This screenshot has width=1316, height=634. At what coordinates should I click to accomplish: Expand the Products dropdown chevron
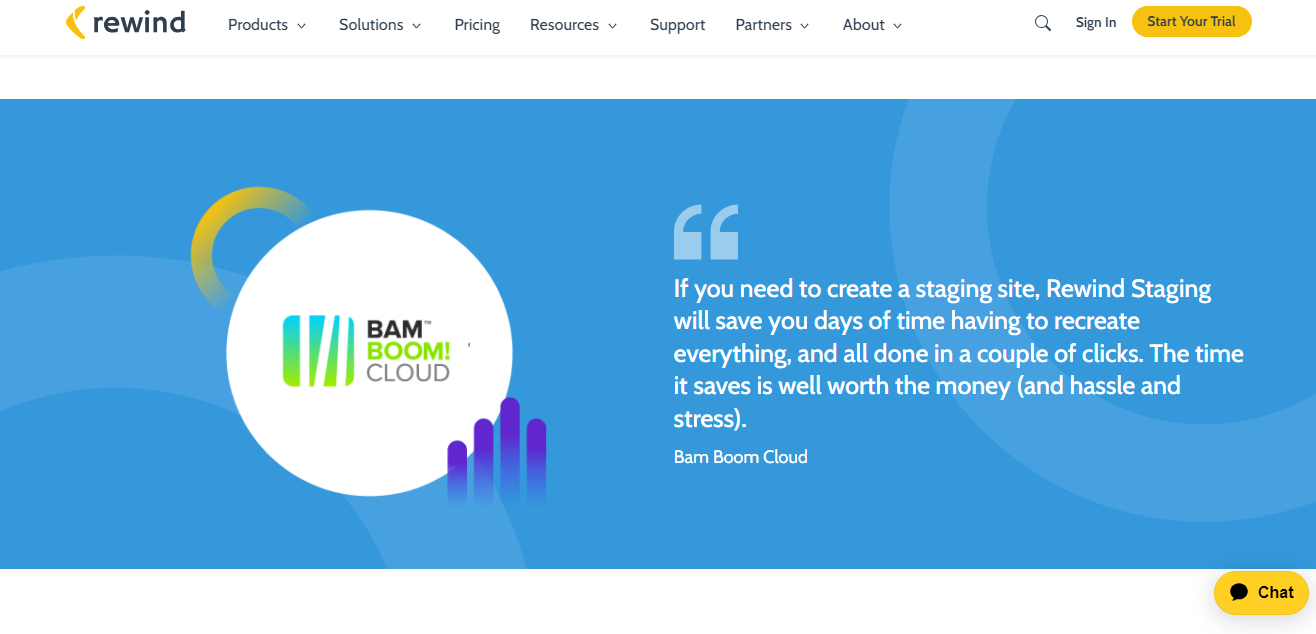point(301,26)
